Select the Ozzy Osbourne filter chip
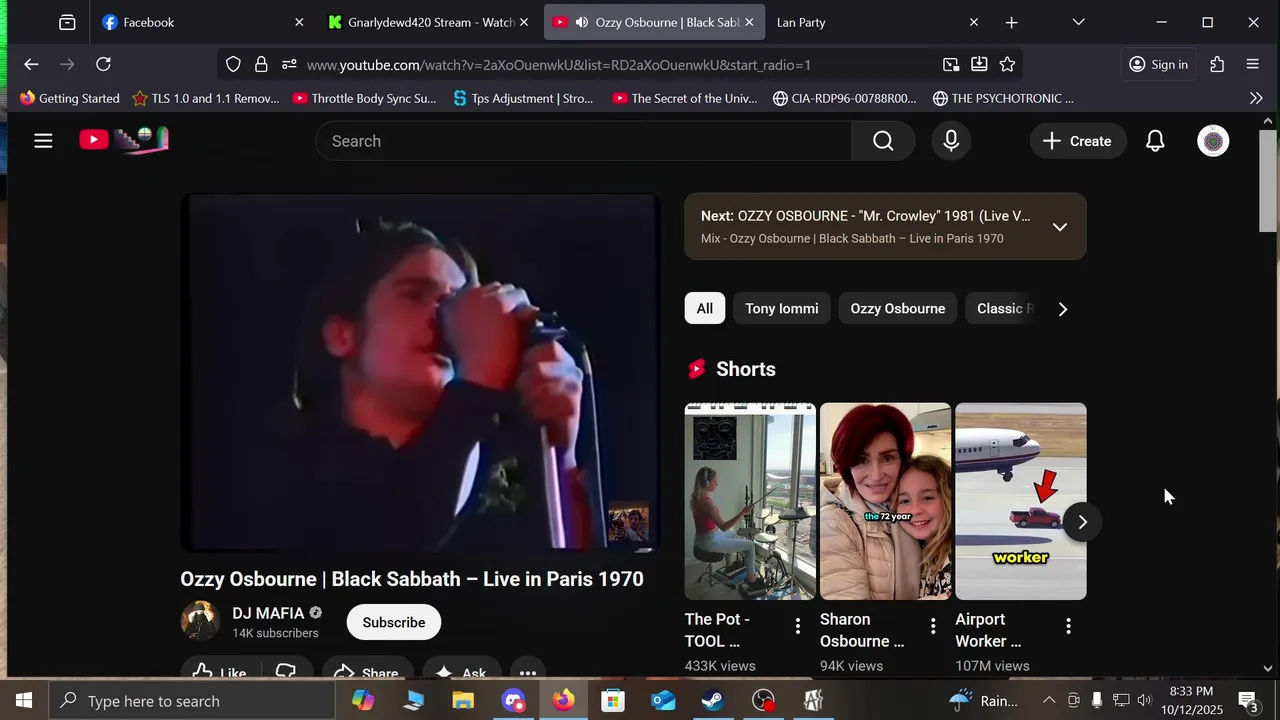This screenshot has width=1280, height=720. pos(898,308)
